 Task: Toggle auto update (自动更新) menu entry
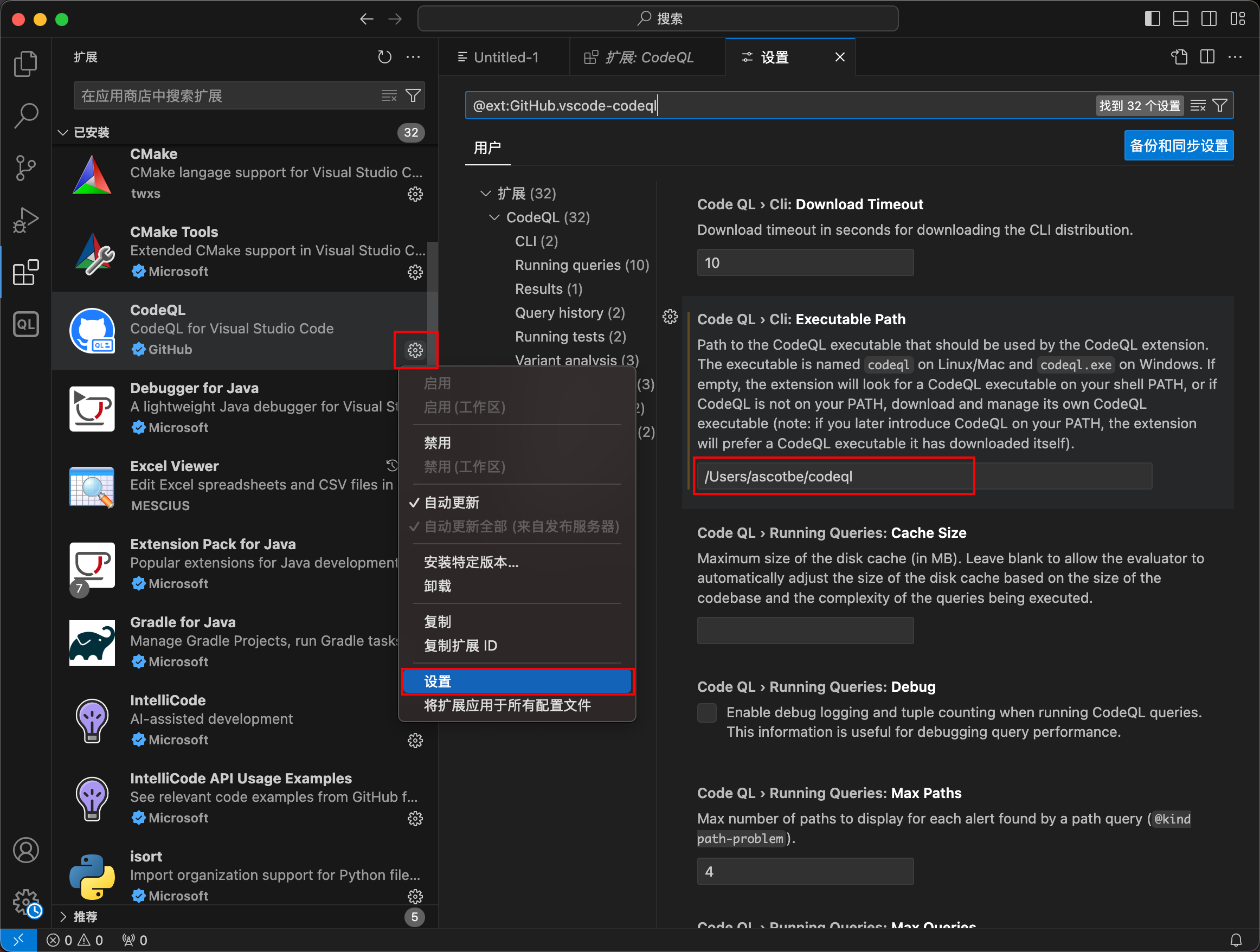coord(452,503)
